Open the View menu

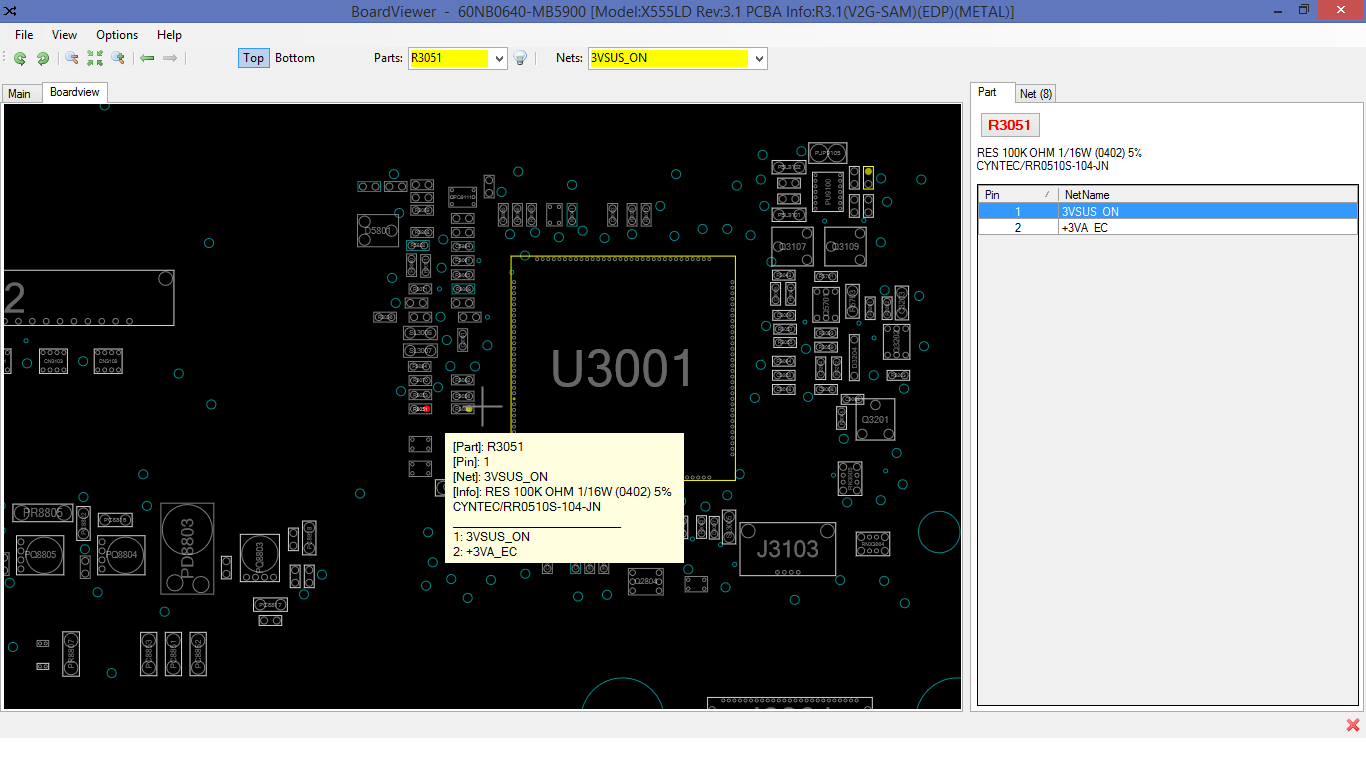[64, 35]
